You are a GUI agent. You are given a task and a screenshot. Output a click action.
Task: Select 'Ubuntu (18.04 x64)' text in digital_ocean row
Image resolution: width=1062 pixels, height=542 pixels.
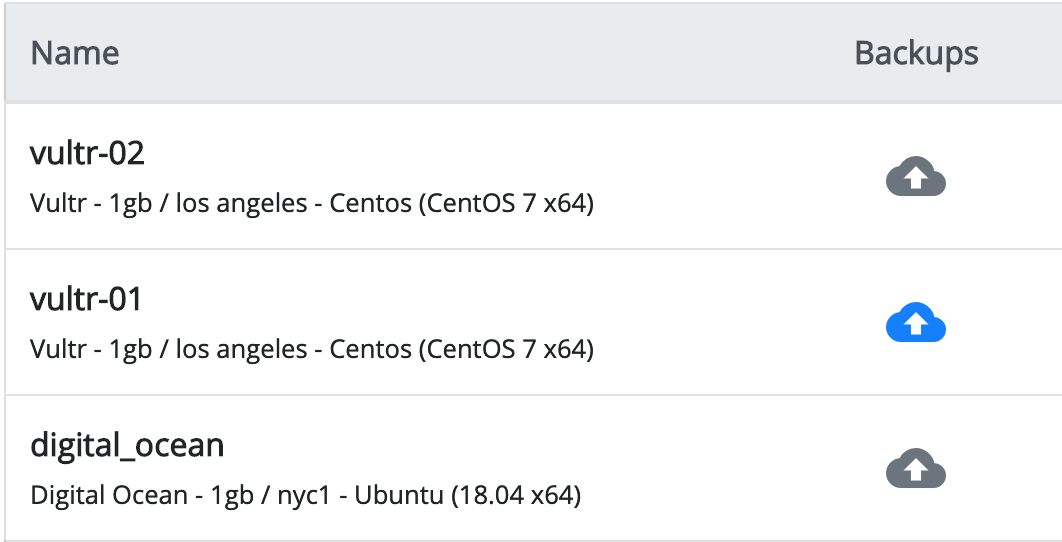tap(468, 495)
